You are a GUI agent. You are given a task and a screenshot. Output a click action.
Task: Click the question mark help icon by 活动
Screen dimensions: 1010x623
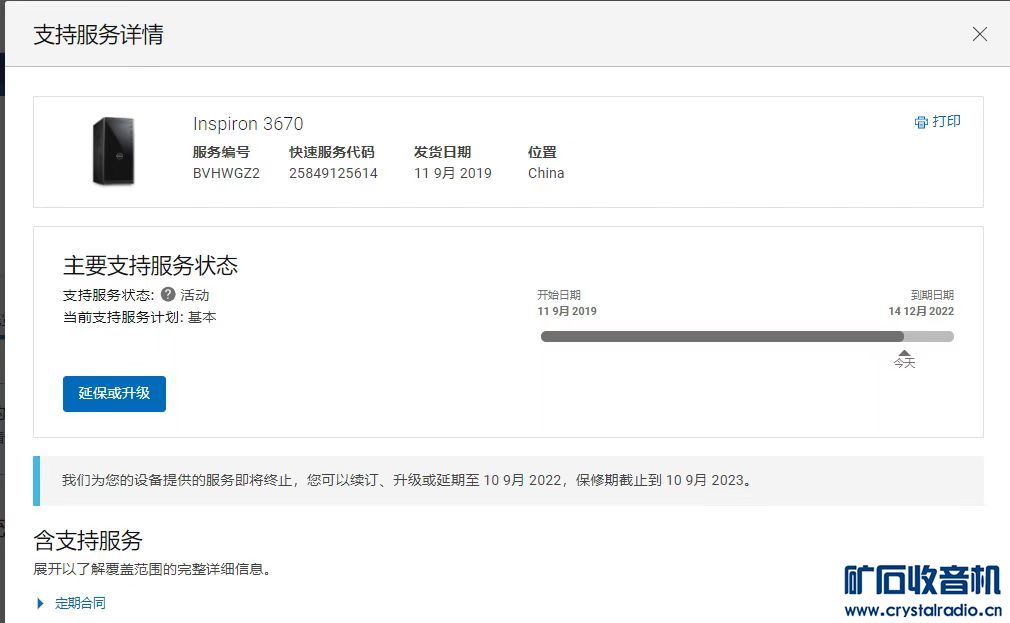coord(168,294)
